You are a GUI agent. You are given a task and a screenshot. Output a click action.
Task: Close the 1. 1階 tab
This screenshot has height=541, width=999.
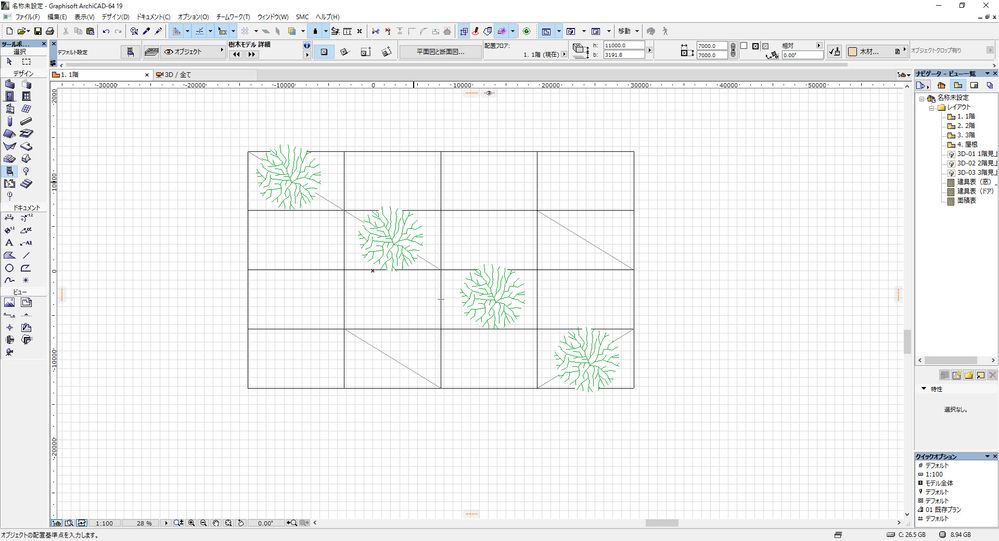[147, 75]
